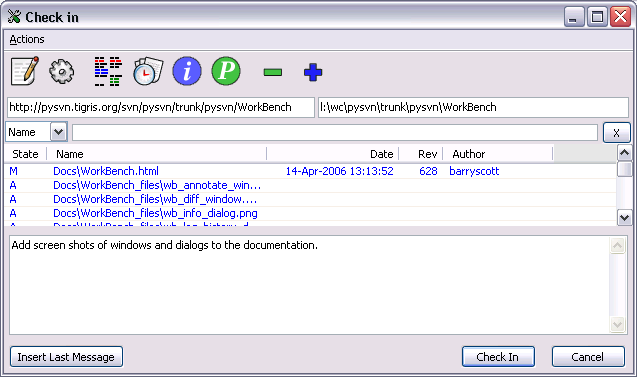Click the gear shell command icon
637x377 pixels.
[x=61, y=72]
